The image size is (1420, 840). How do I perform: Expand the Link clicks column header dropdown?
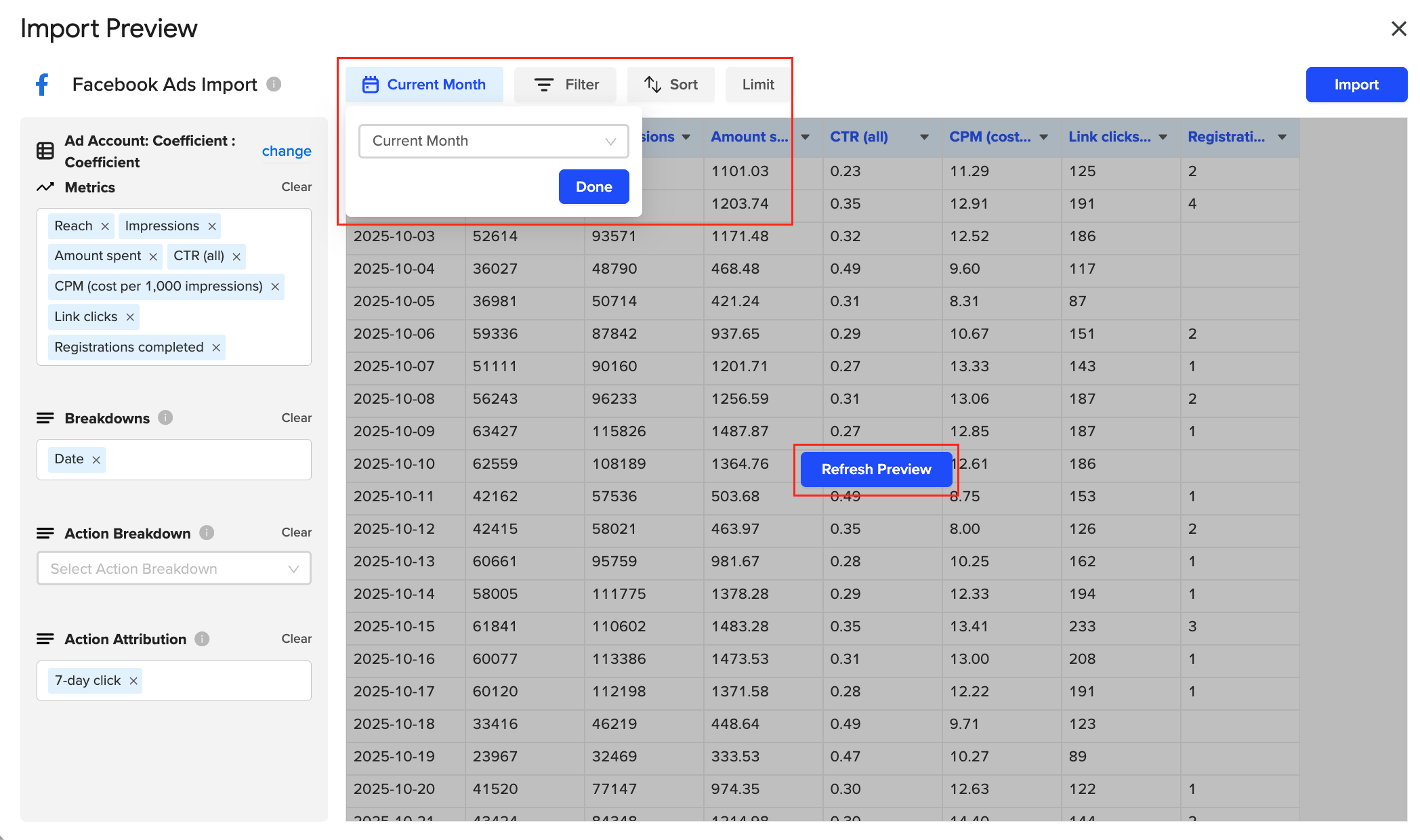[1163, 137]
